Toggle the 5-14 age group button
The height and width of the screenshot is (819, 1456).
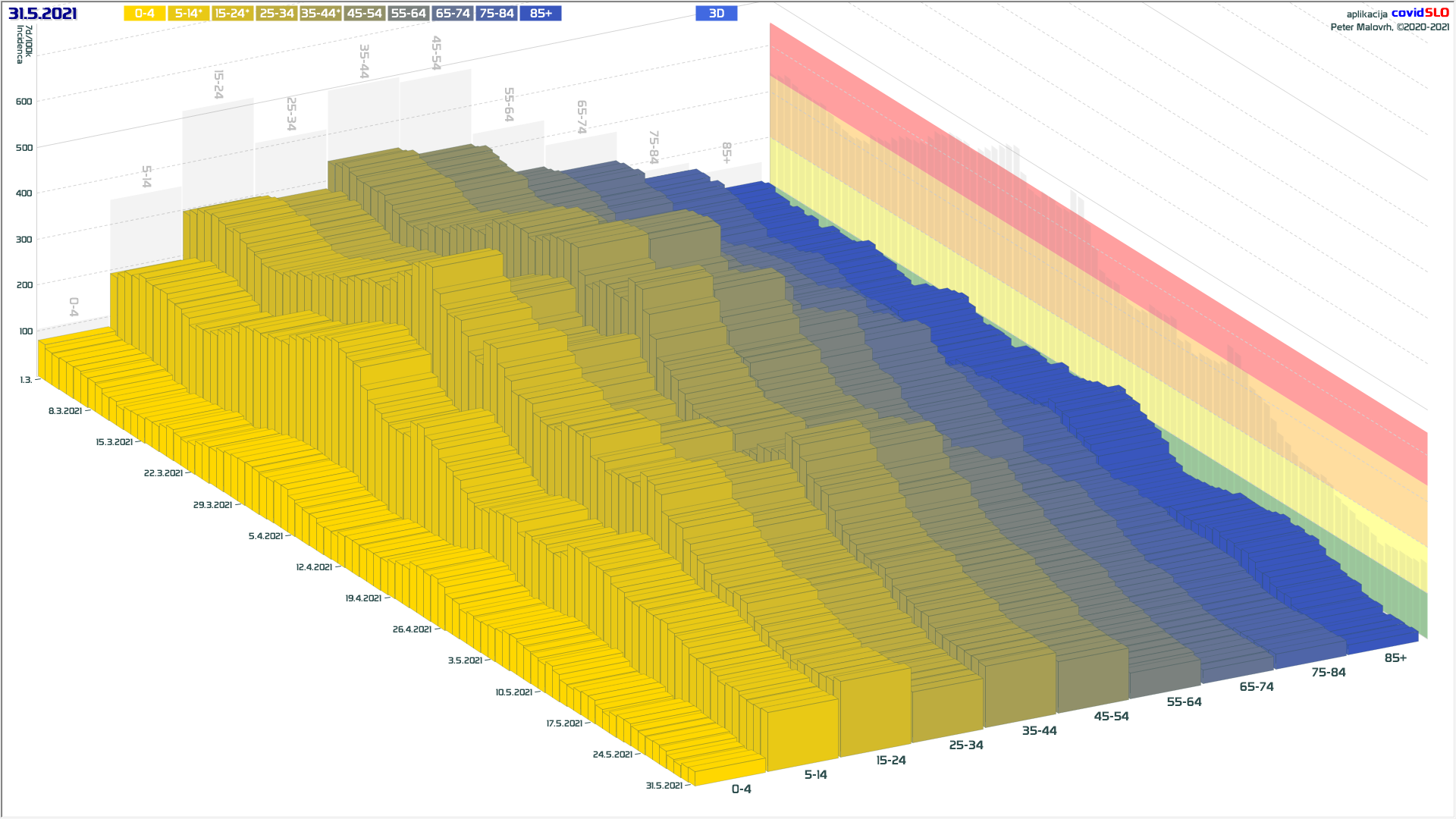pos(189,14)
